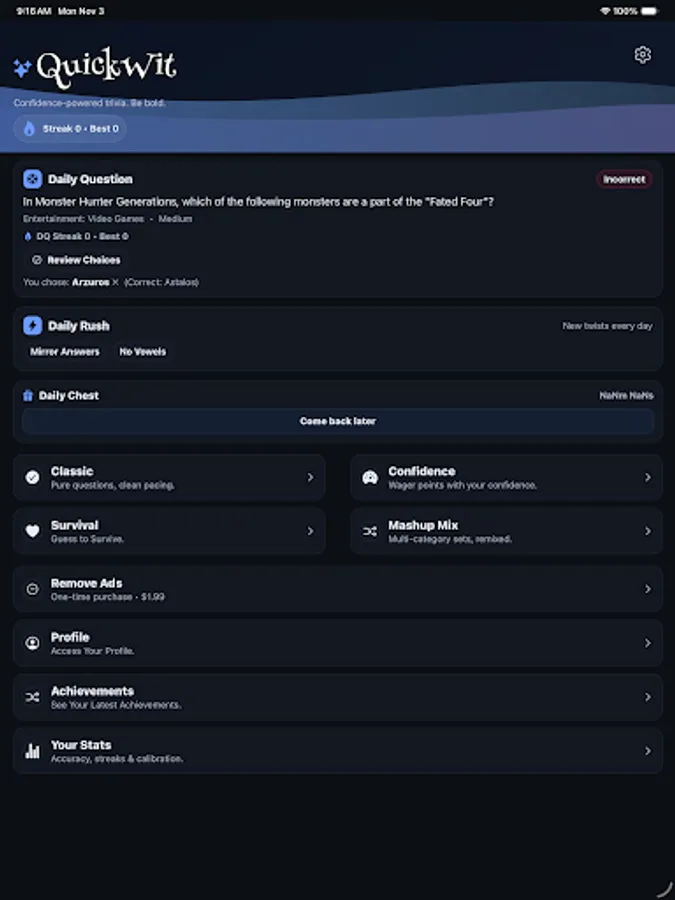Select the Mirror Answers twist chip
This screenshot has height=900, width=675.
tap(64, 351)
